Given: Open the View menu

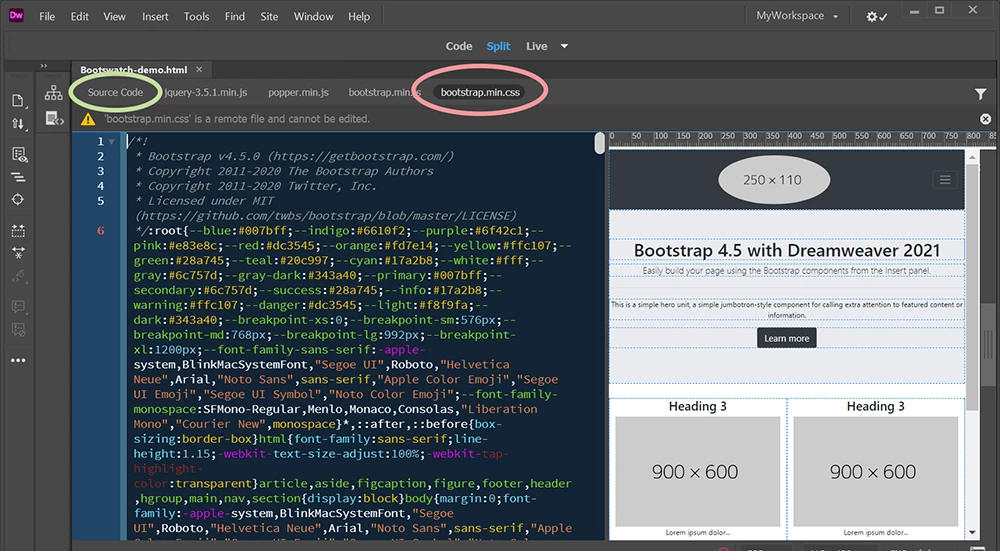Looking at the screenshot, I should click(114, 17).
